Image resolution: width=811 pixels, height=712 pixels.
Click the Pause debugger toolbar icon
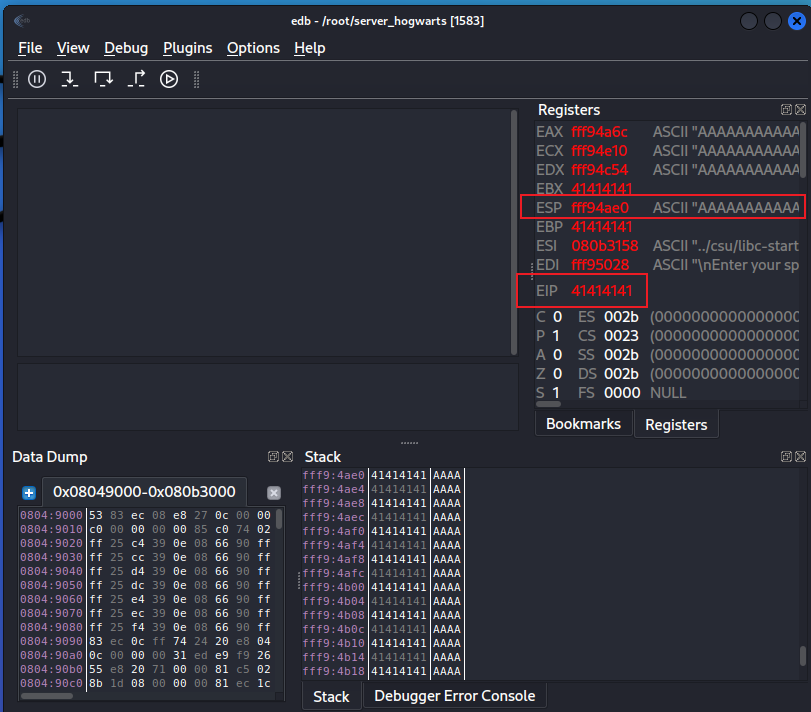point(37,79)
